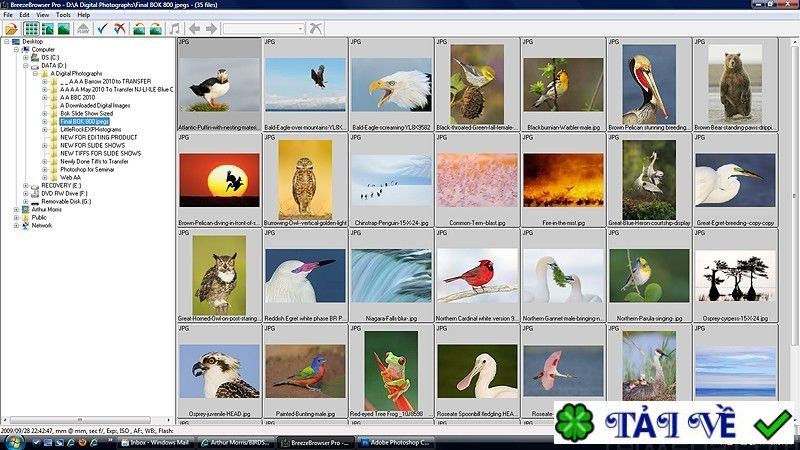
Task: Switch to Adobe Photoshop taskbar button
Action: coord(396,443)
